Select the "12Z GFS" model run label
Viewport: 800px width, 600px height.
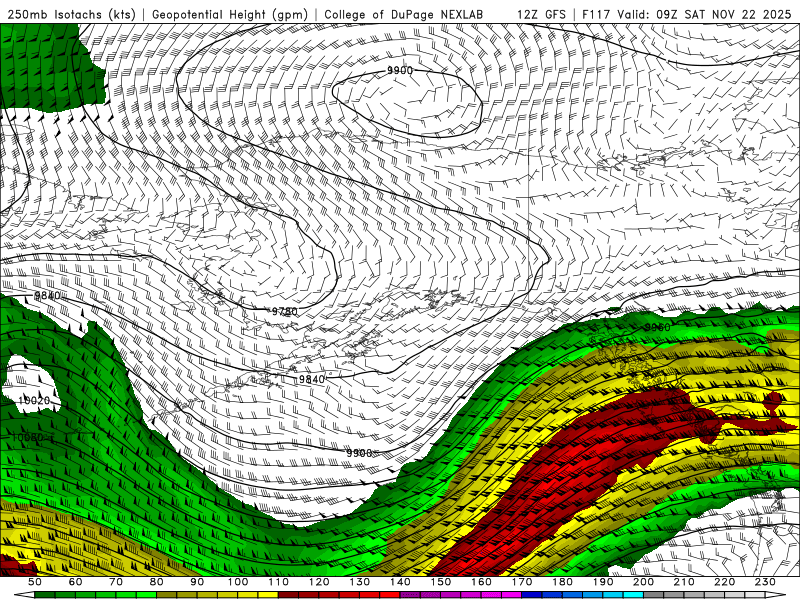click(541, 14)
